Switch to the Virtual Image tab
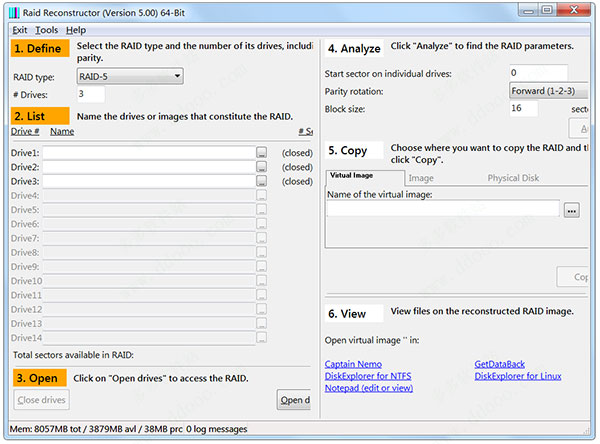This screenshot has width=600, height=444. click(x=365, y=177)
